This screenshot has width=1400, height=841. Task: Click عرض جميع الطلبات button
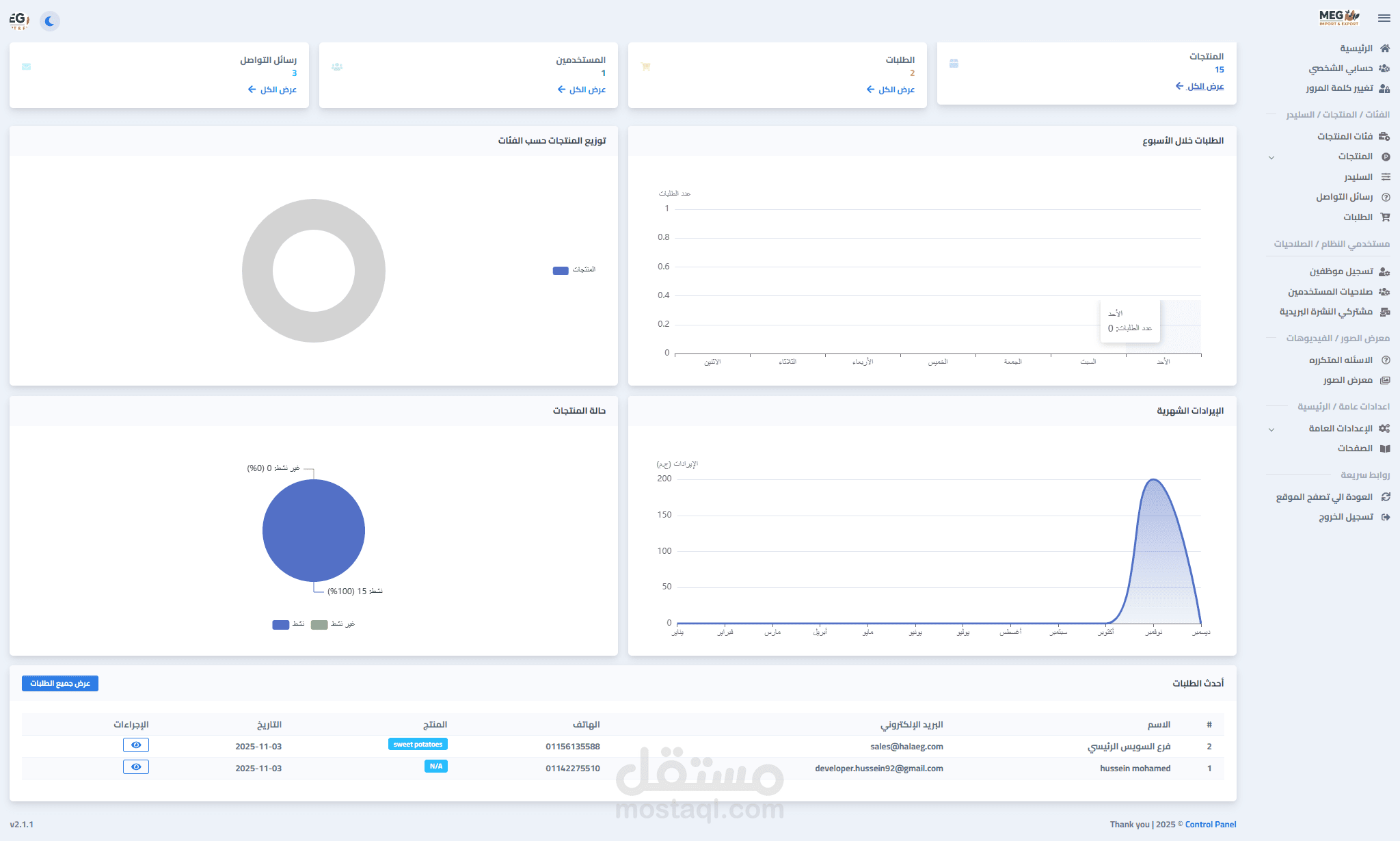[x=60, y=684]
